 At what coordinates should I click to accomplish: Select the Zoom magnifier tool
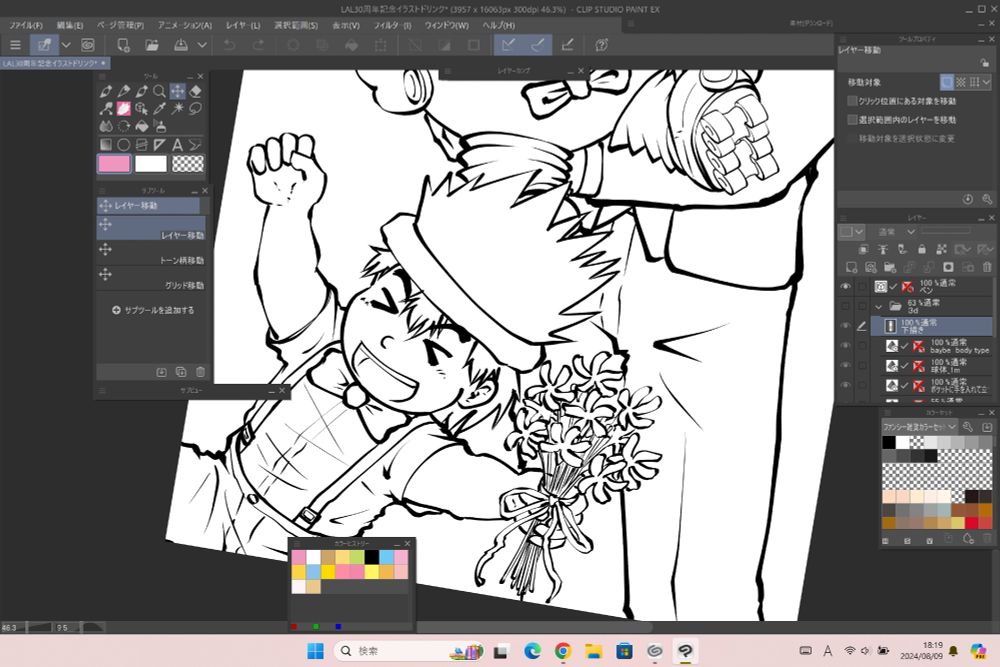tap(159, 91)
